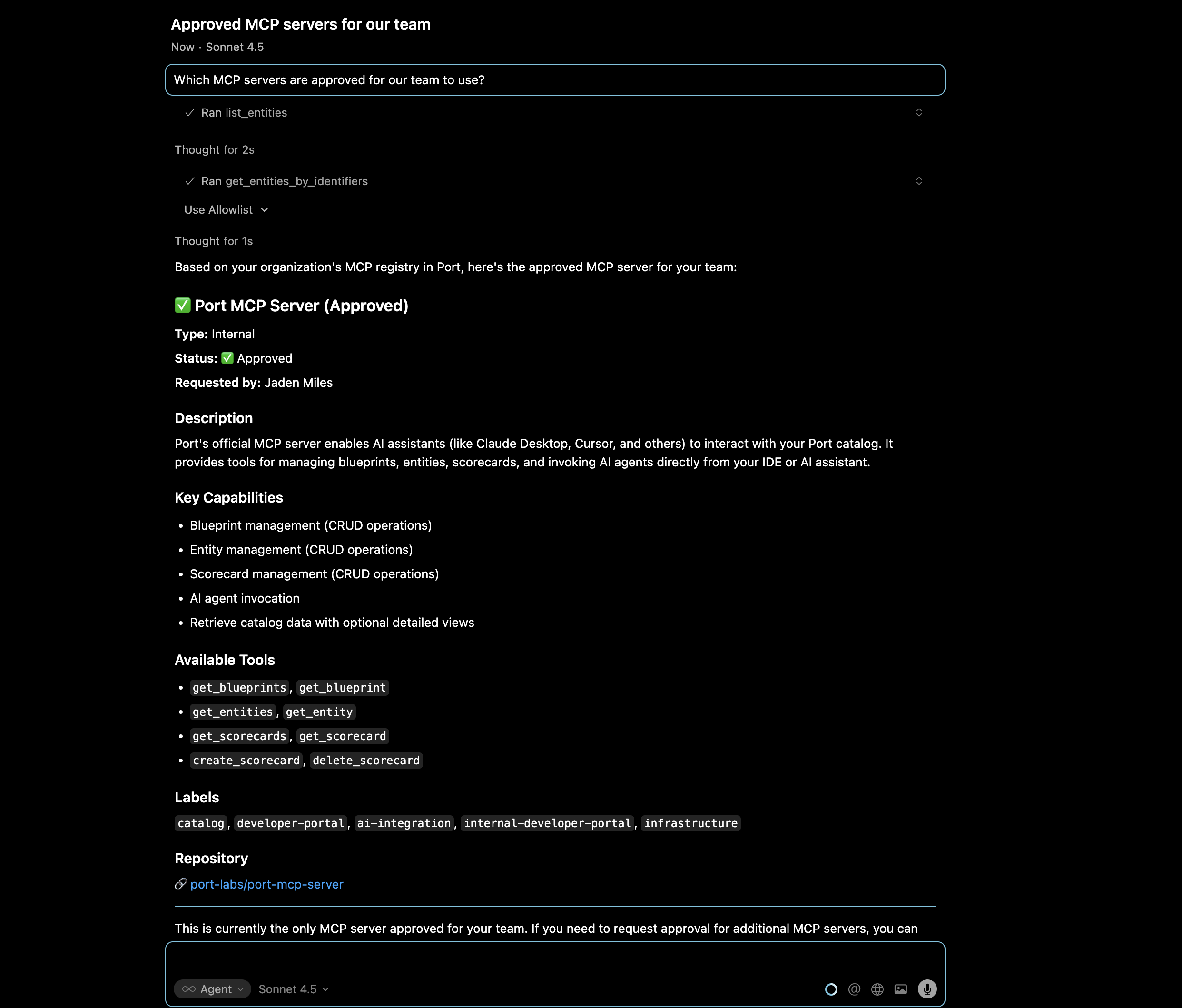The height and width of the screenshot is (1008, 1182).
Task: Click the chat title "Approved MCP servers for our team"
Action: point(301,25)
